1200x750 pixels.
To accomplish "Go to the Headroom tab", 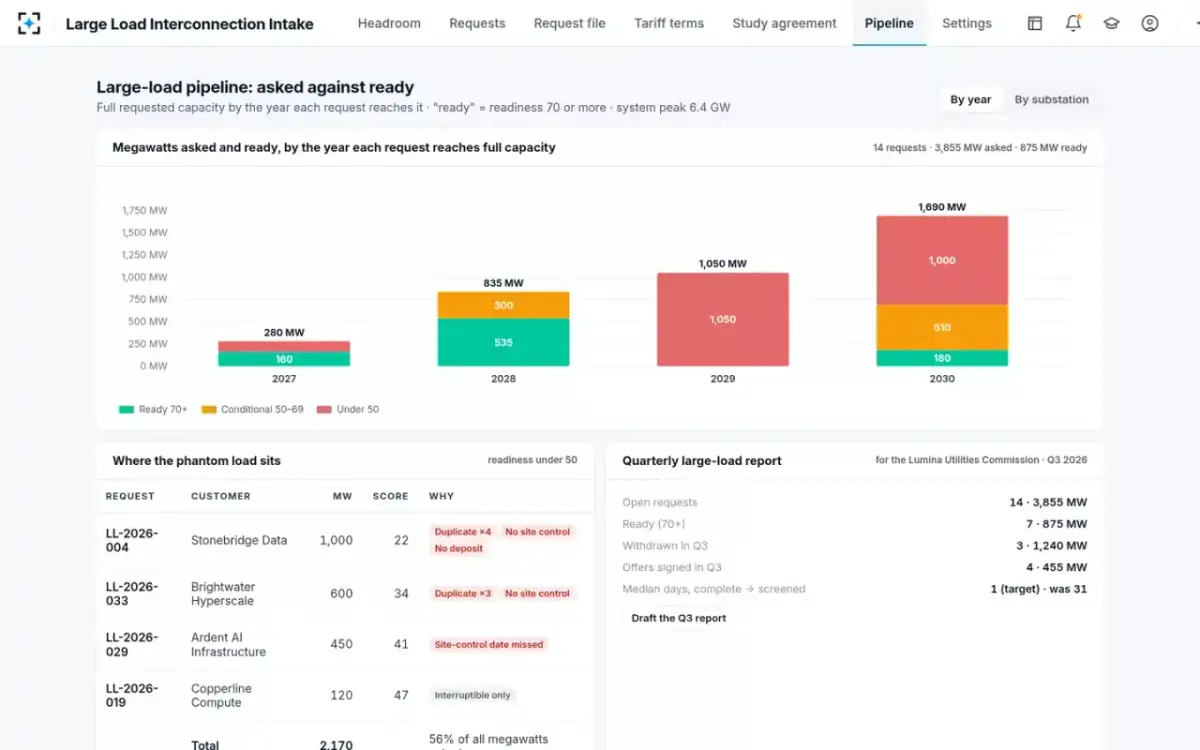I will point(389,23).
